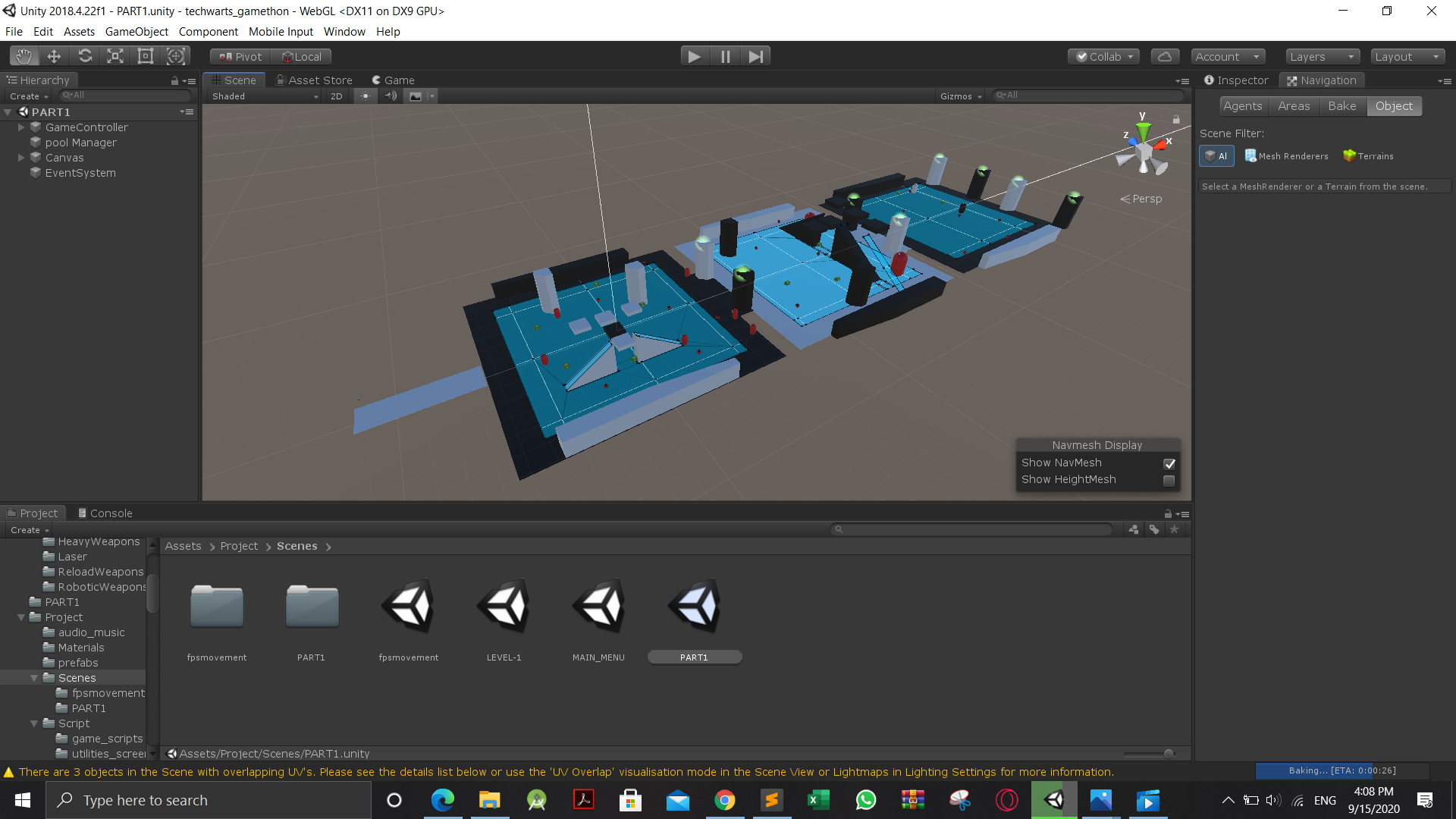Image resolution: width=1456 pixels, height=819 pixels.
Task: Click the Mesh Renderers filter button
Action: (1287, 156)
